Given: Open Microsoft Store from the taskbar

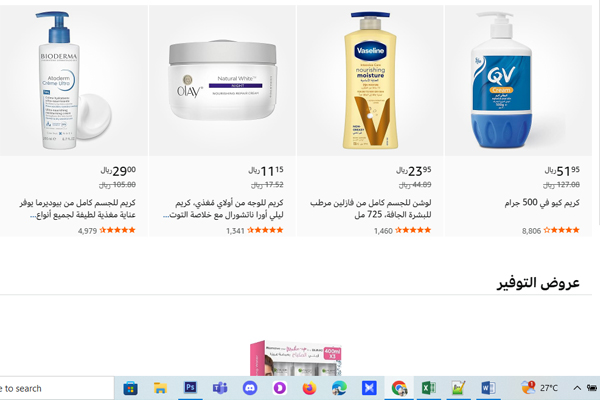Looking at the screenshot, I should click(130, 388).
